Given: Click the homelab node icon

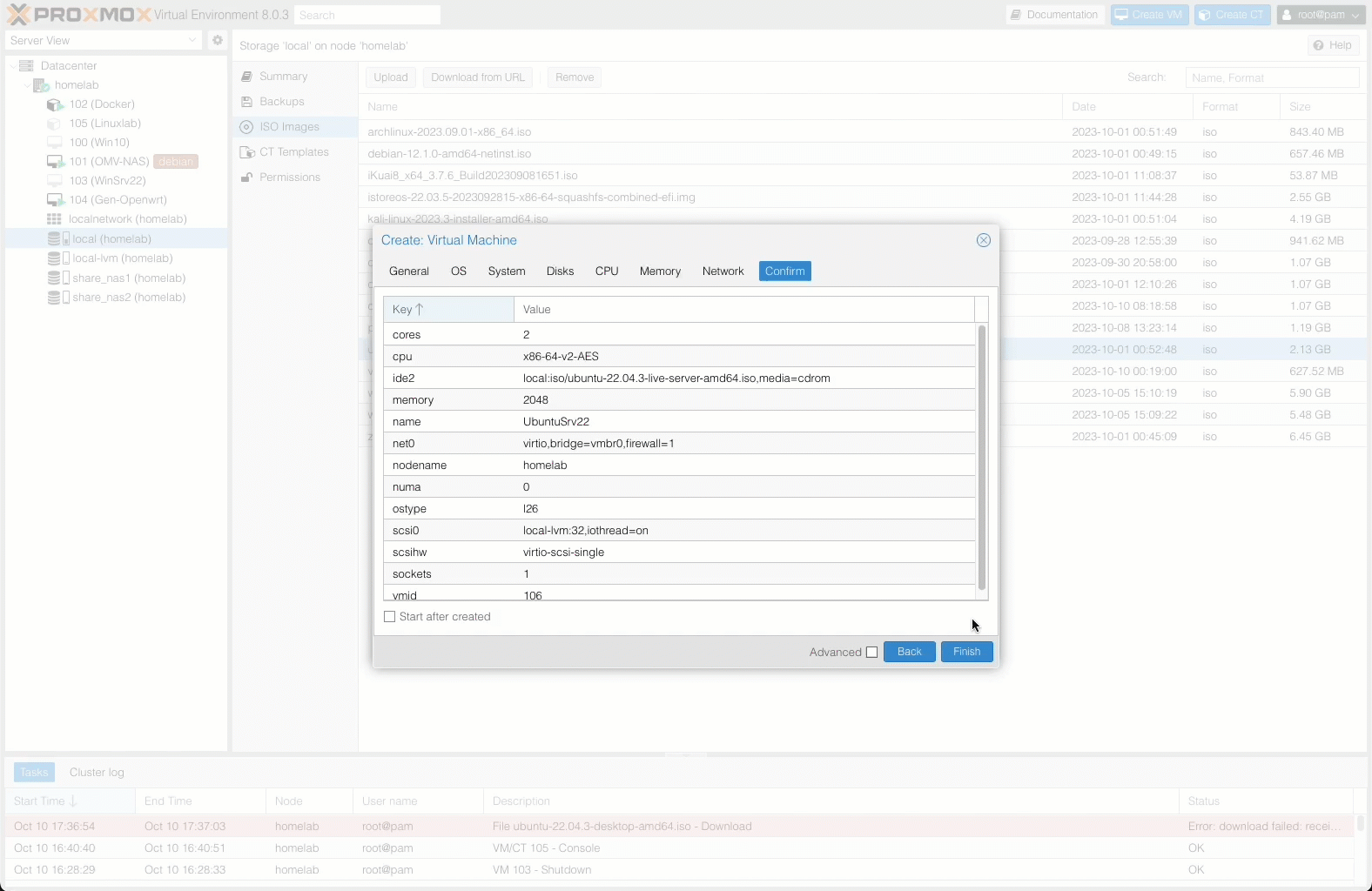Looking at the screenshot, I should [x=41, y=85].
